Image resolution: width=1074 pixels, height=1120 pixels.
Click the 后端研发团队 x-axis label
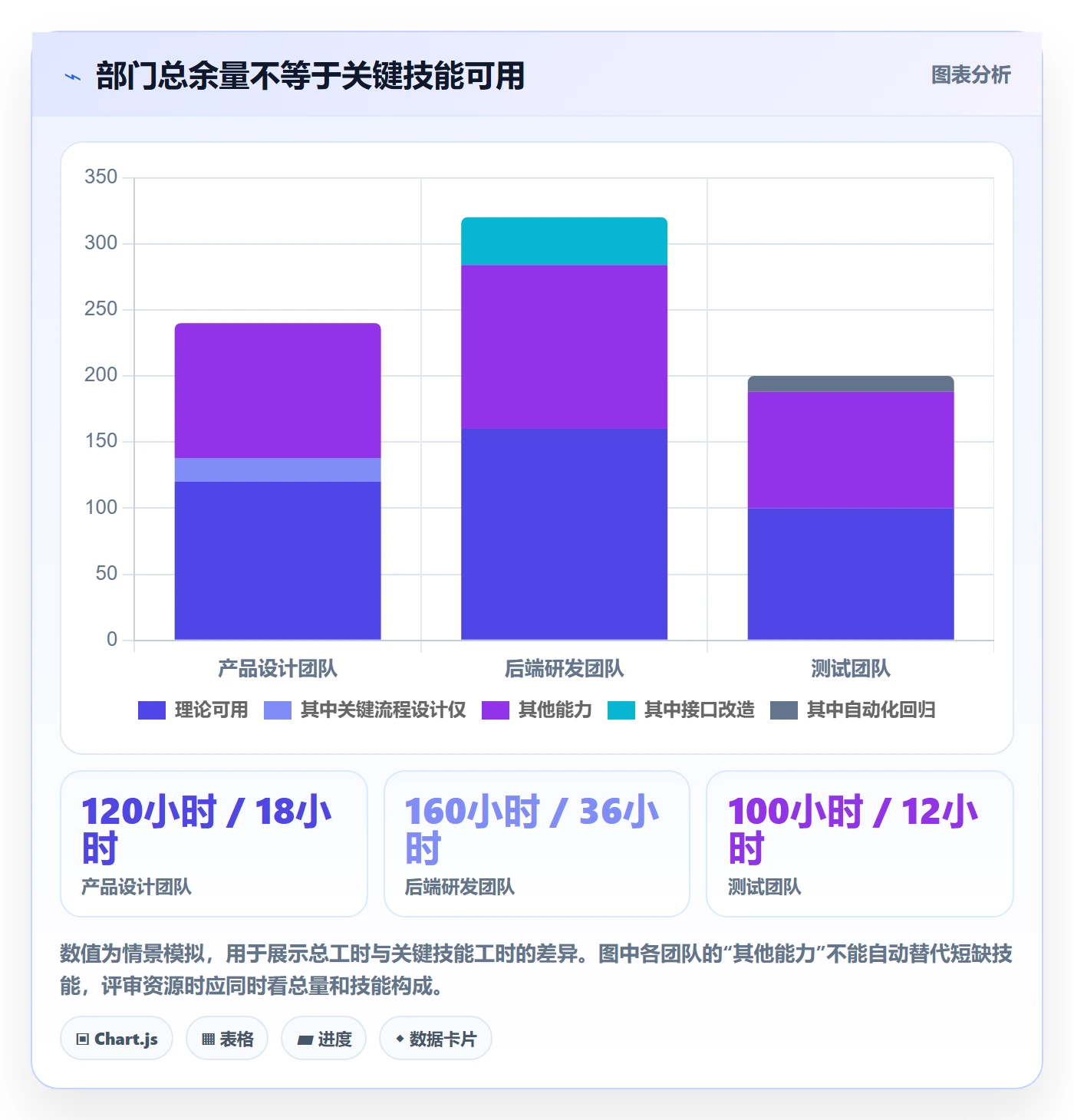[565, 669]
